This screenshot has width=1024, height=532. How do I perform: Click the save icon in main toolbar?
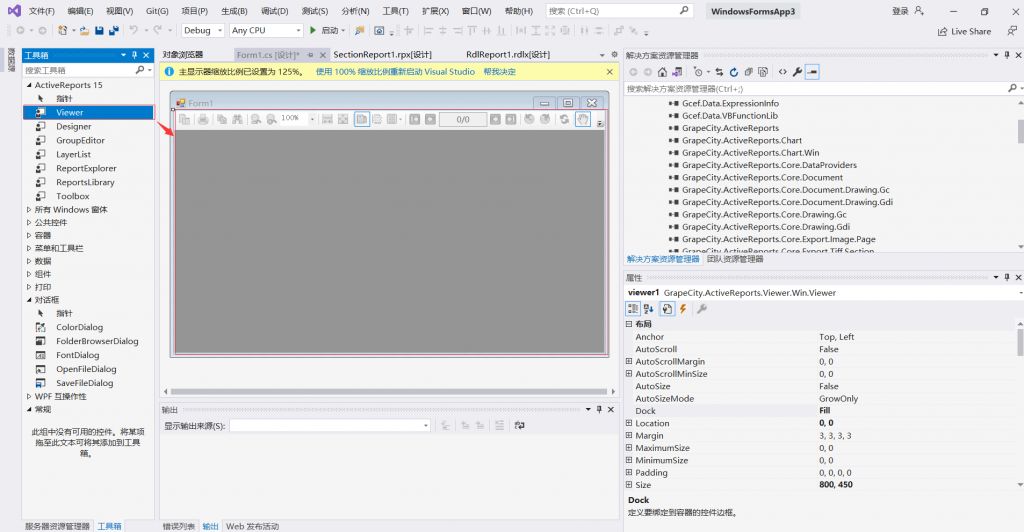point(99,30)
